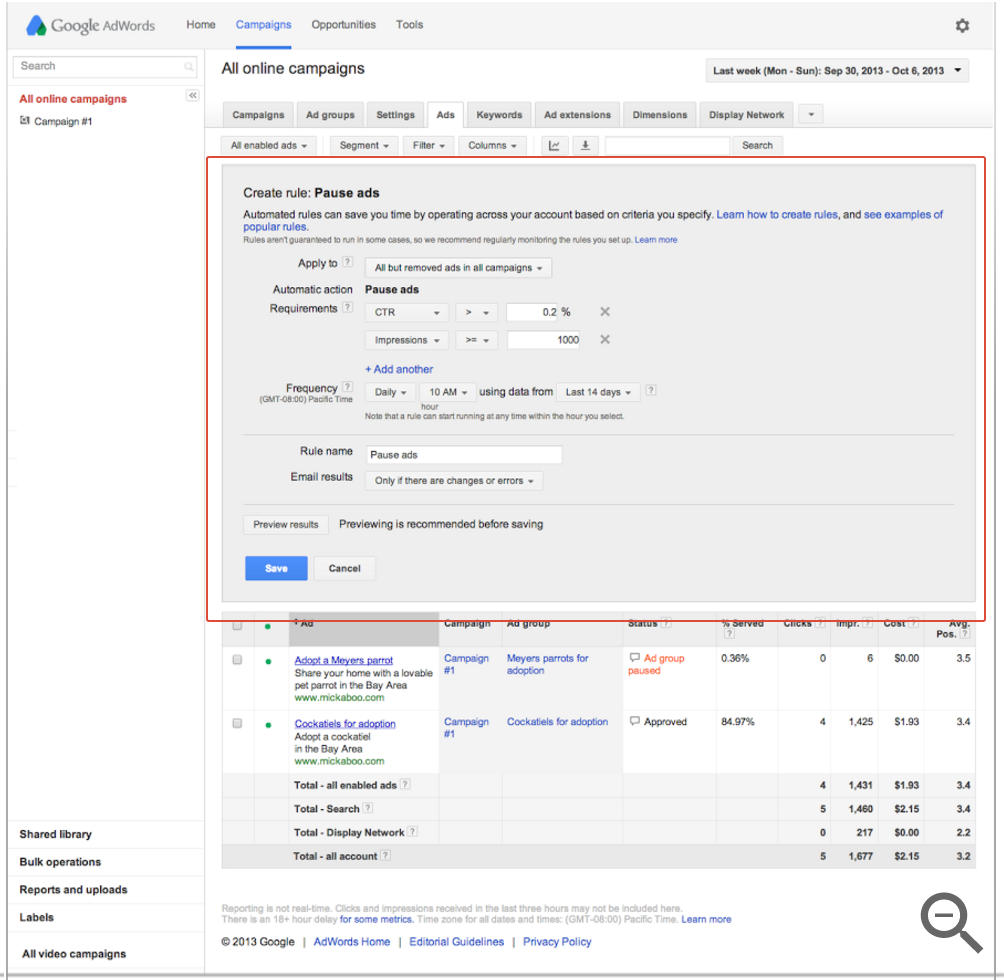This screenshot has width=1004, height=980.
Task: Open Learn how to create rules link
Action: click(777, 214)
